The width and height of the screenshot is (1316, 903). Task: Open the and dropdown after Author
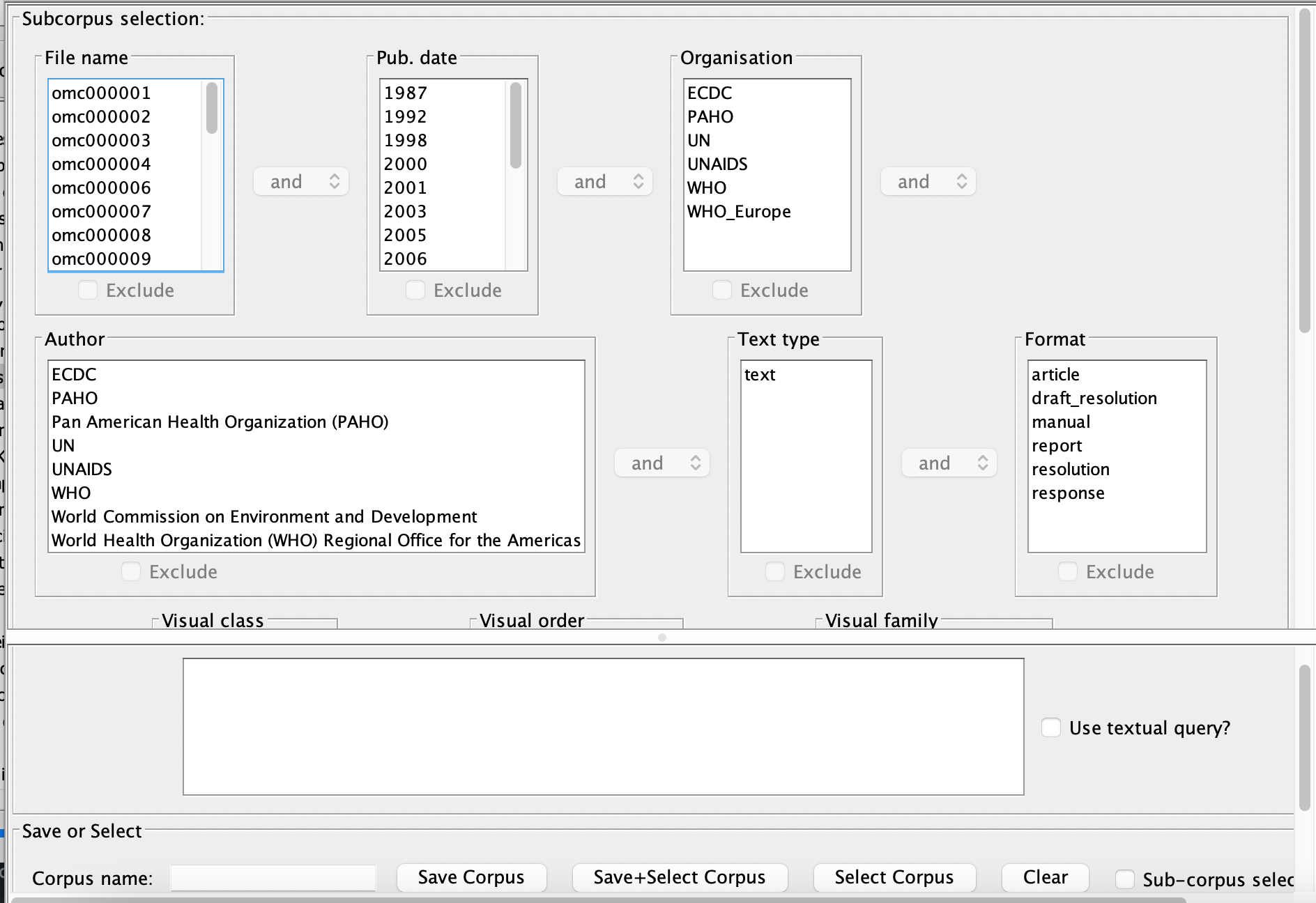click(662, 463)
